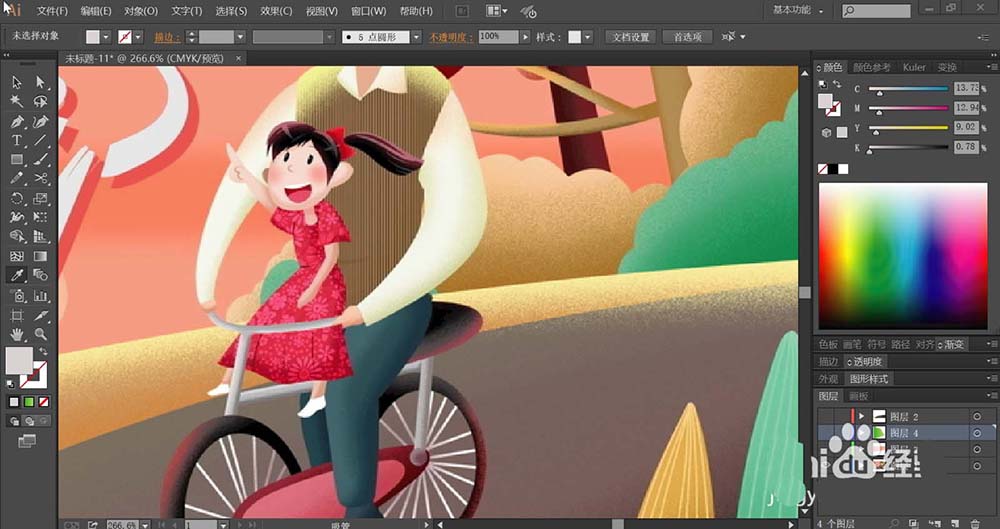This screenshot has width=1000, height=529.
Task: Open the 对象(O) menu
Action: pos(141,11)
